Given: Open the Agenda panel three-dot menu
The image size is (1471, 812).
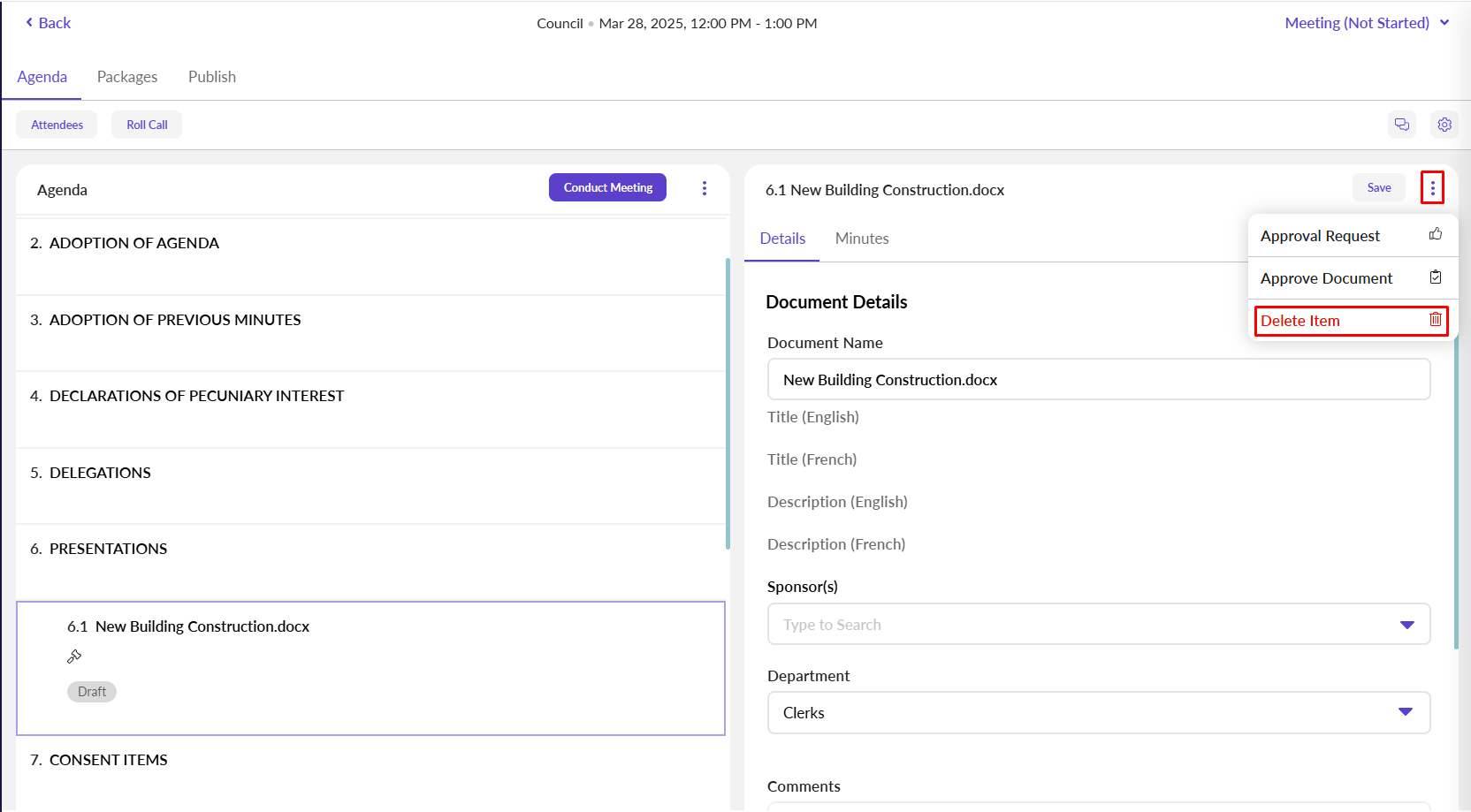Looking at the screenshot, I should point(704,188).
